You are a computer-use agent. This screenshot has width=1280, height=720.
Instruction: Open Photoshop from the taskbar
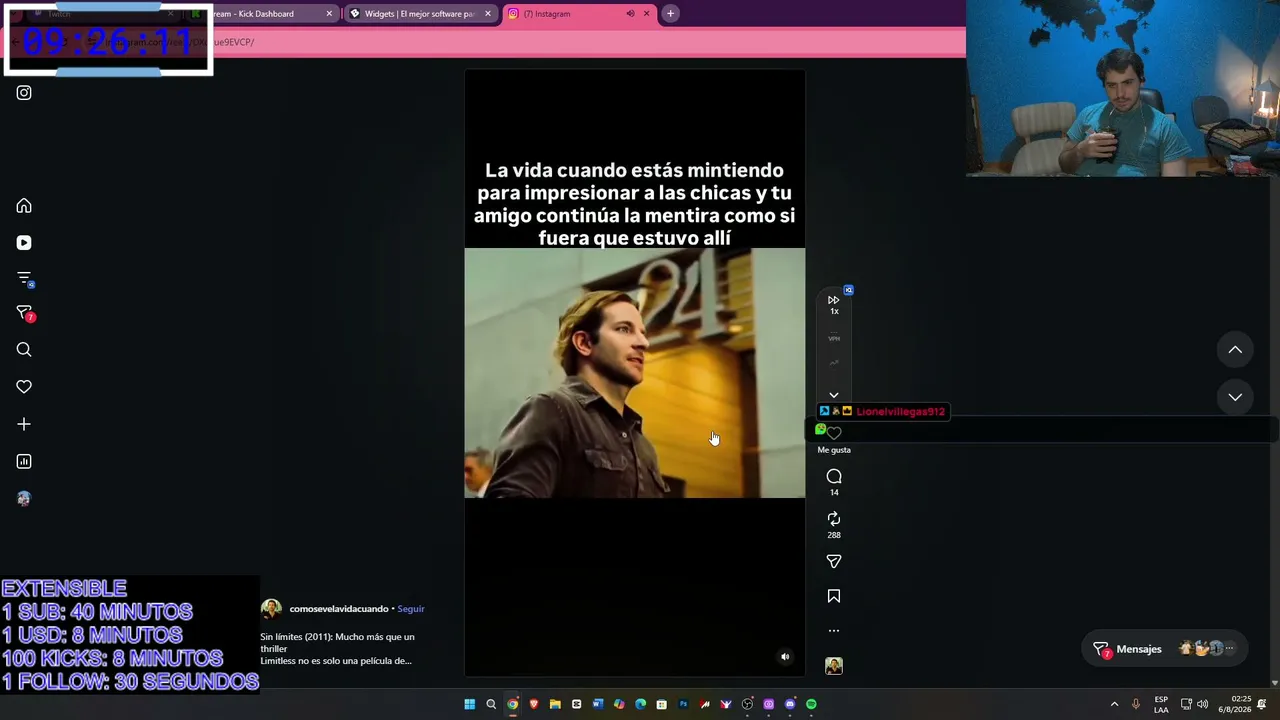[683, 704]
